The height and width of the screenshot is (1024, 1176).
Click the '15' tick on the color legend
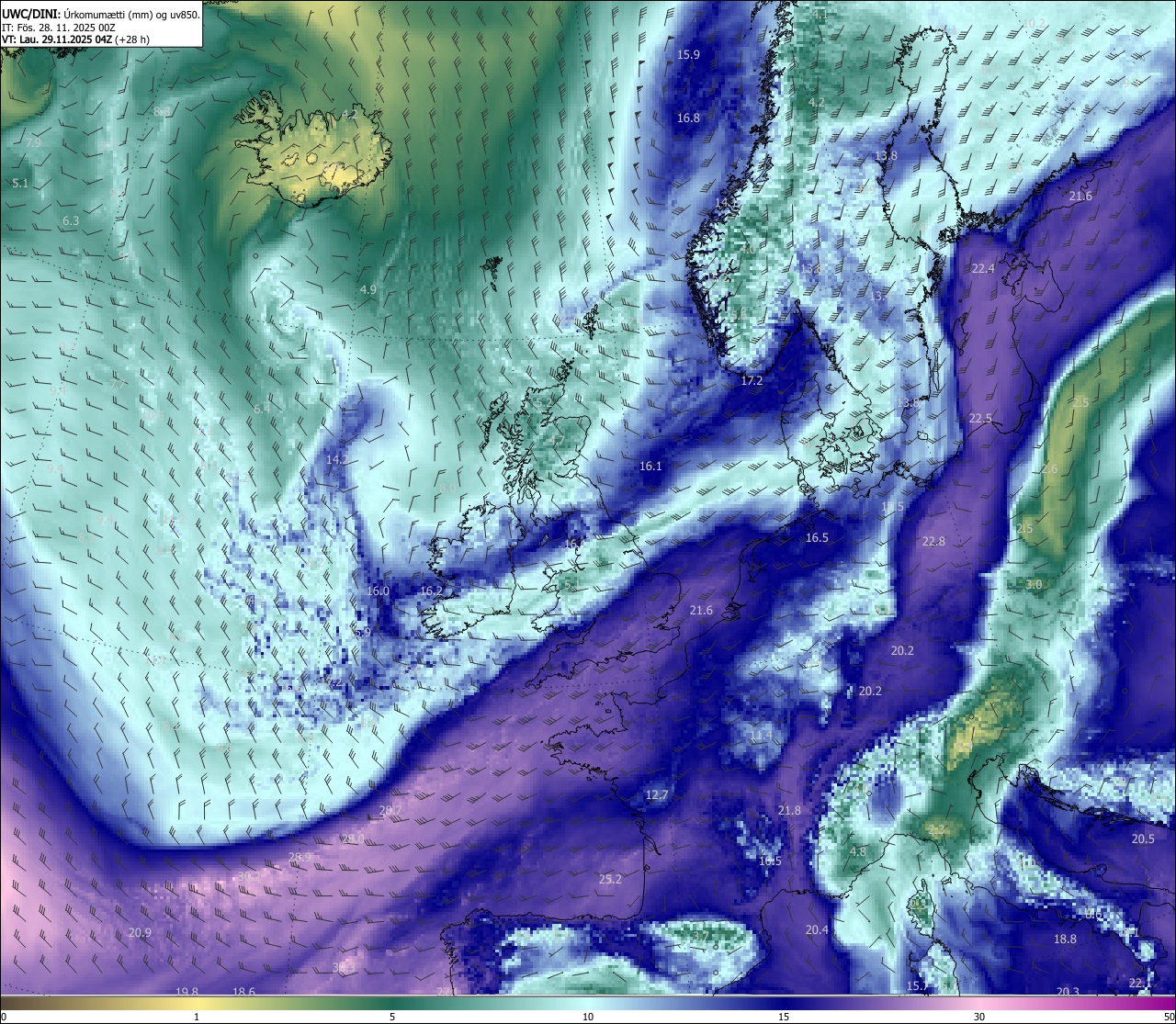(784, 1017)
